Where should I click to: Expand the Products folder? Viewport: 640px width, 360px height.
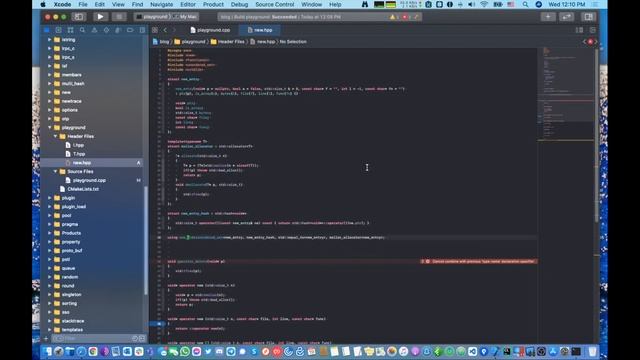[50, 233]
